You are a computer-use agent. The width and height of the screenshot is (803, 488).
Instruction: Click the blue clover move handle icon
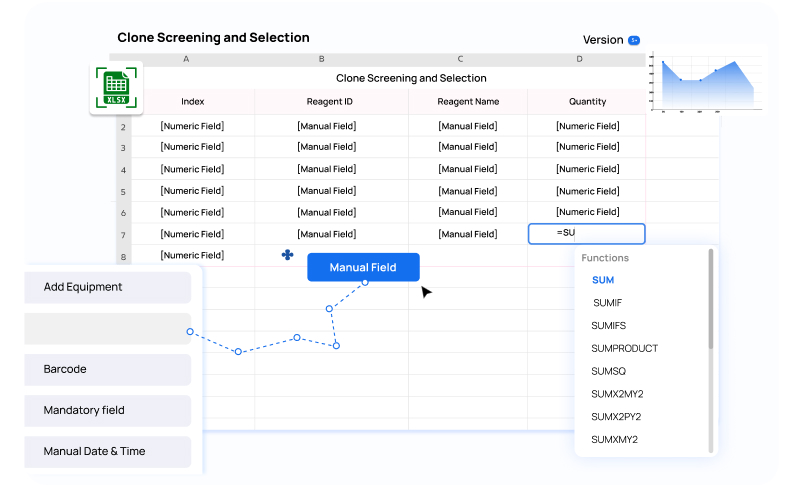tap(287, 254)
